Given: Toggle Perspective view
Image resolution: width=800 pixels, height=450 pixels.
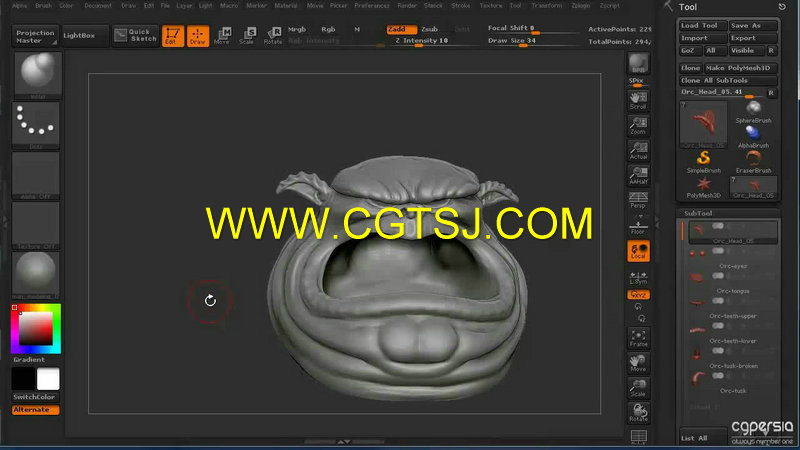Looking at the screenshot, I should point(638,201).
